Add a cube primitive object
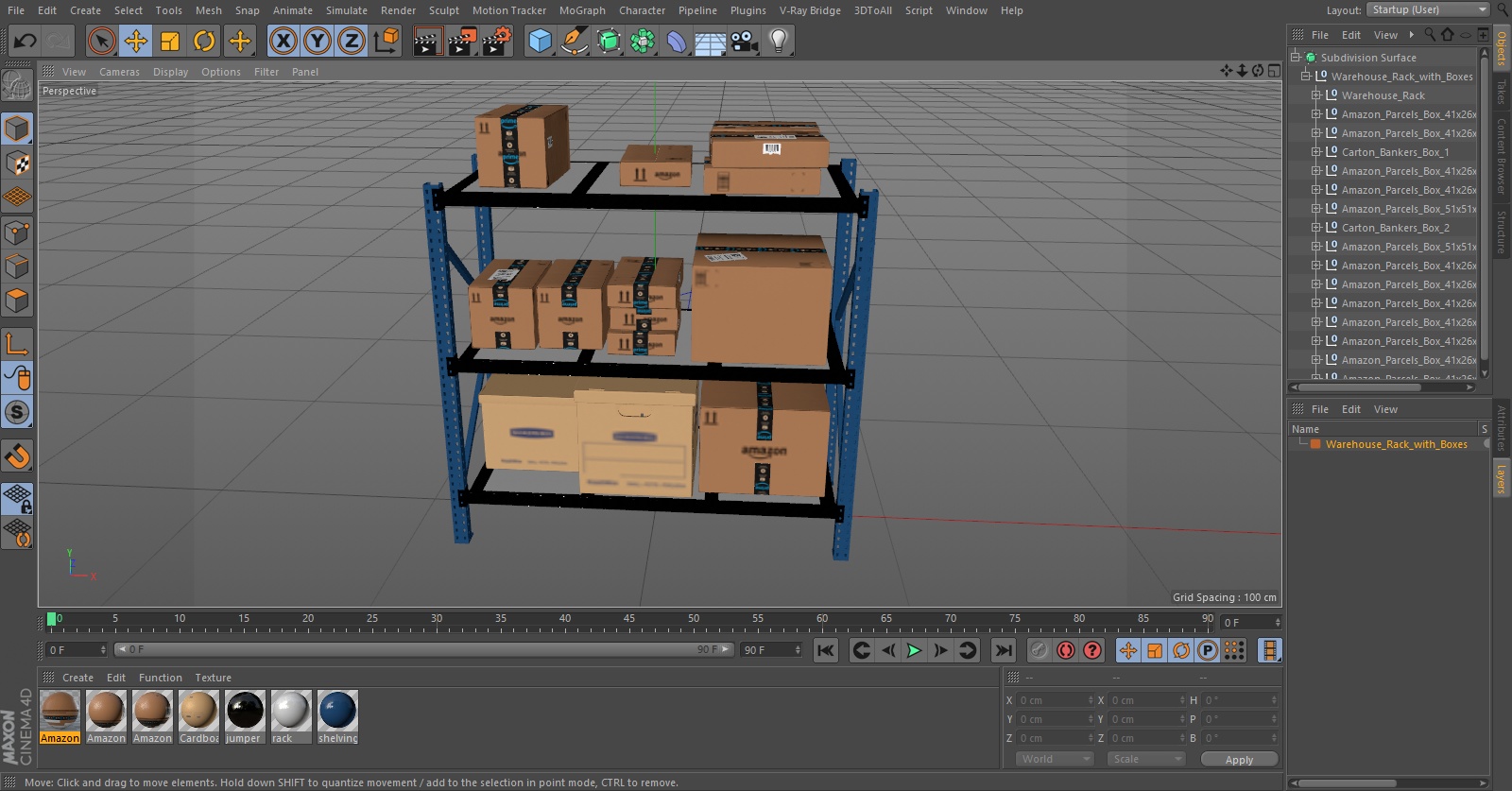 pyautogui.click(x=540, y=41)
